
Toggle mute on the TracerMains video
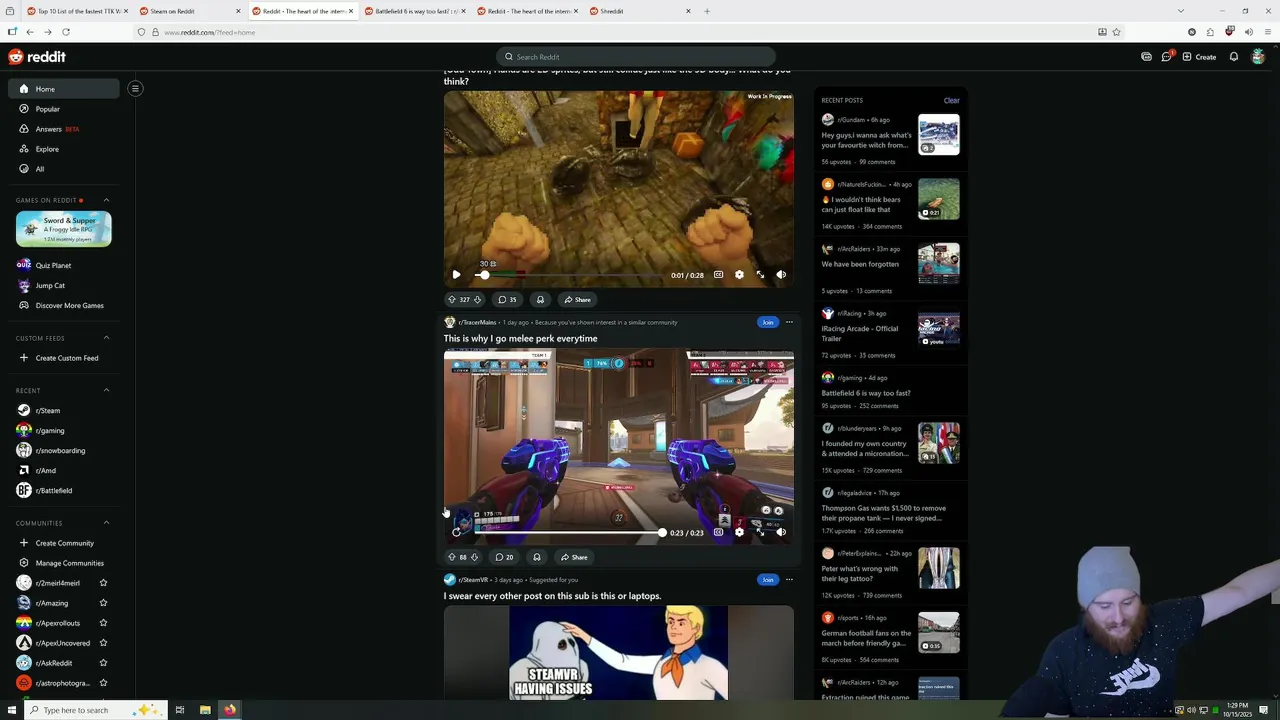tap(781, 533)
